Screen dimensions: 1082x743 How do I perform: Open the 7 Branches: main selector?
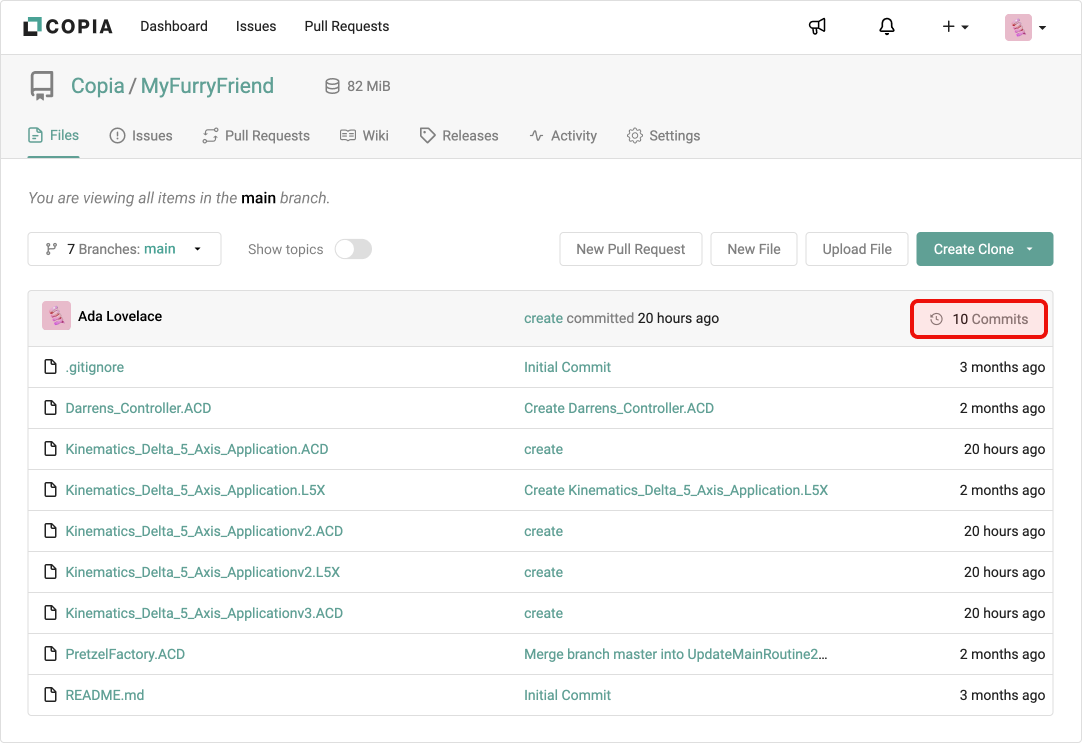(x=124, y=249)
